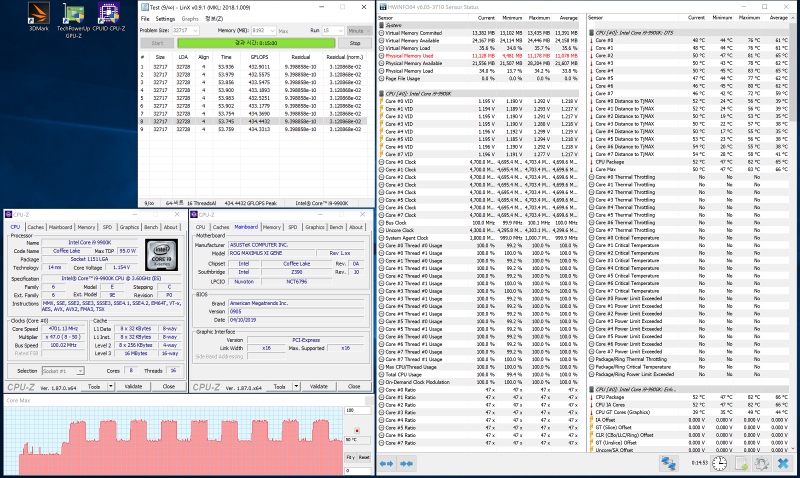Switch to SPD tab in Mainboard CPU-Z window
The width and height of the screenshot is (800, 478).
click(x=292, y=227)
